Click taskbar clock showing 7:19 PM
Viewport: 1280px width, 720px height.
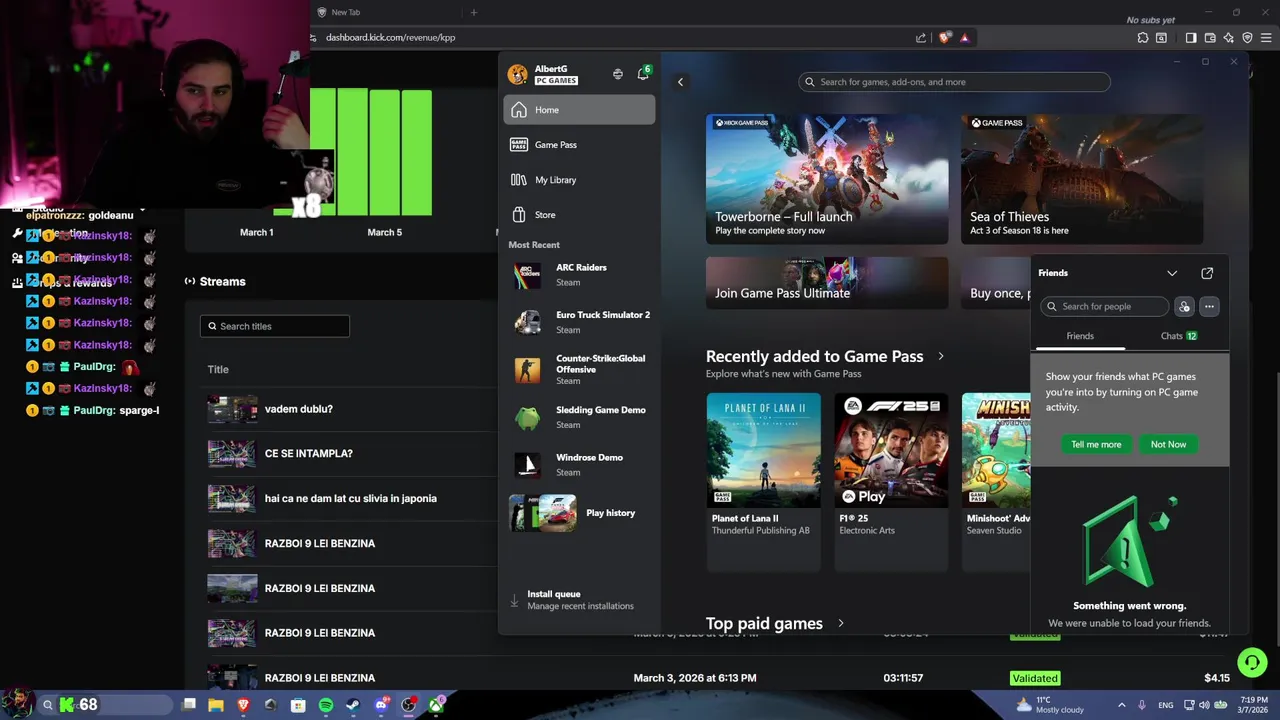1253,705
